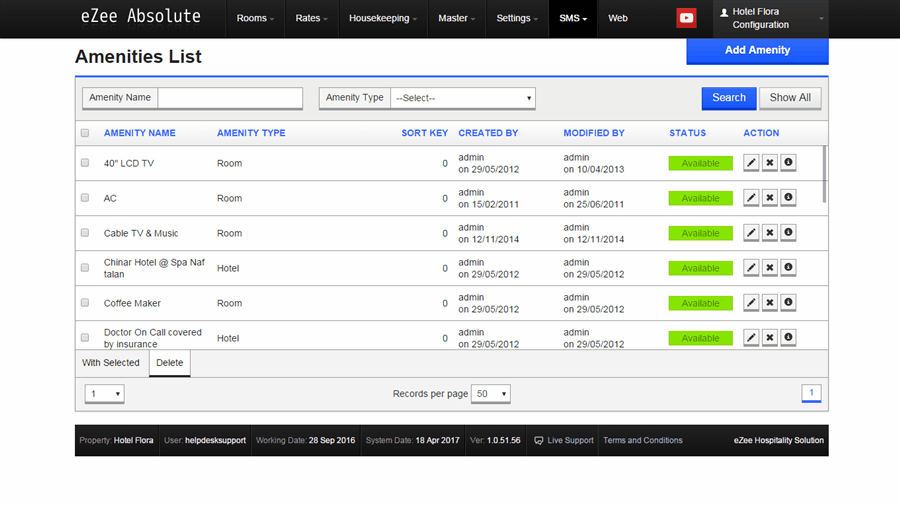900x505 pixels.
Task: Open the Amenity Type select dropdown
Action: 463,98
